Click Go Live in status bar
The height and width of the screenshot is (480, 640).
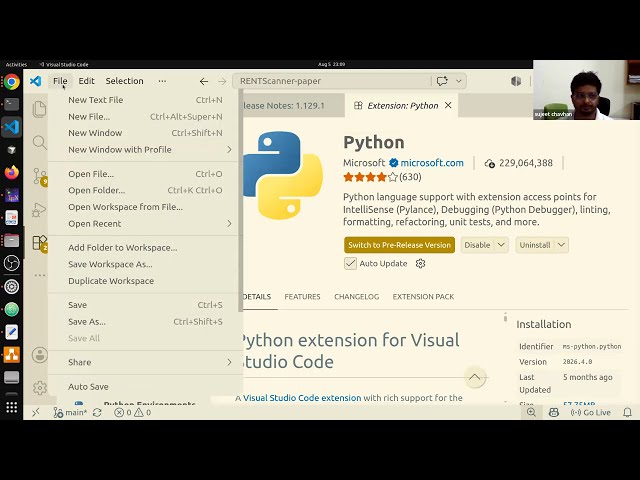coord(591,412)
